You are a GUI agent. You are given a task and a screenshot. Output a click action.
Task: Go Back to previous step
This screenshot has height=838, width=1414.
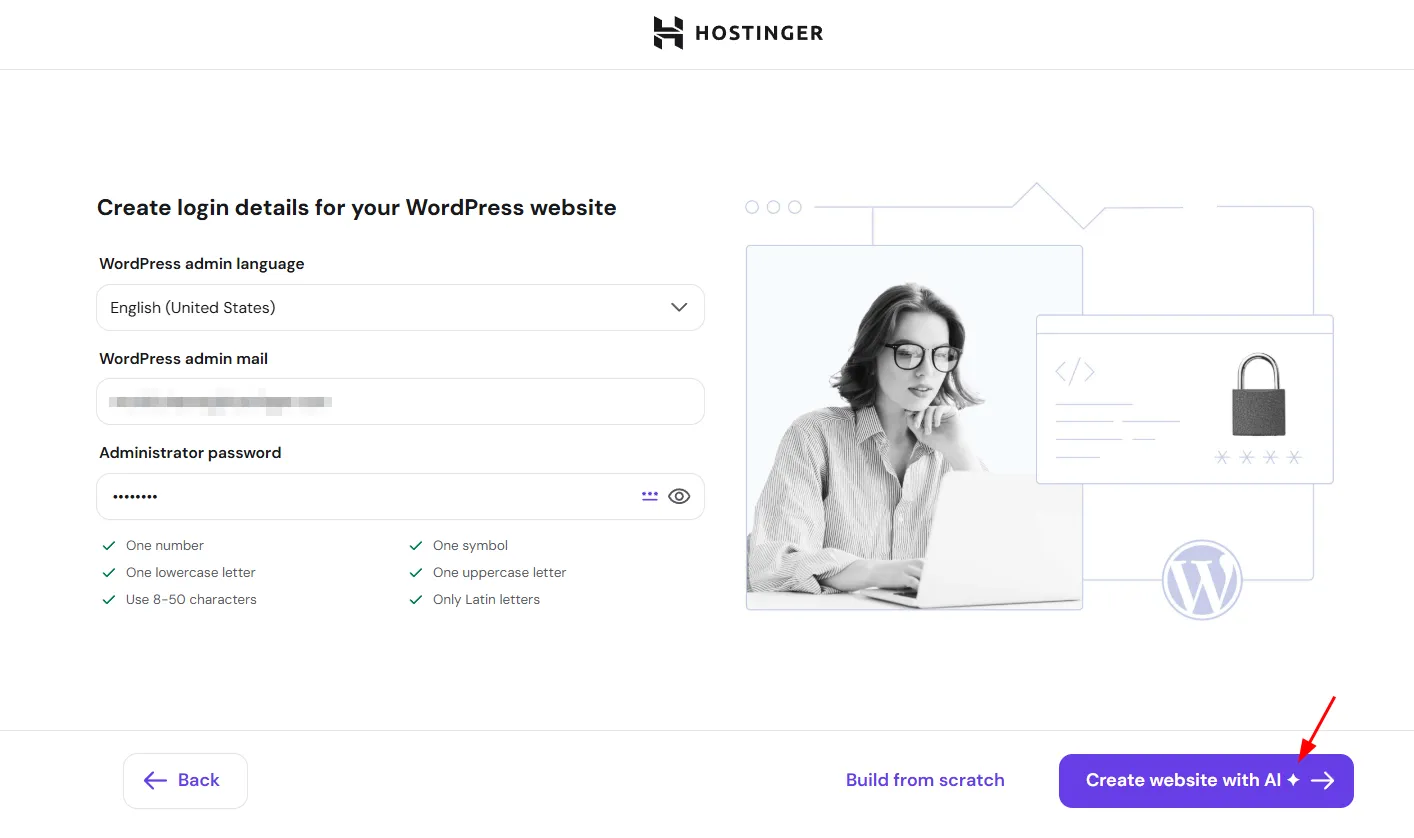[185, 781]
